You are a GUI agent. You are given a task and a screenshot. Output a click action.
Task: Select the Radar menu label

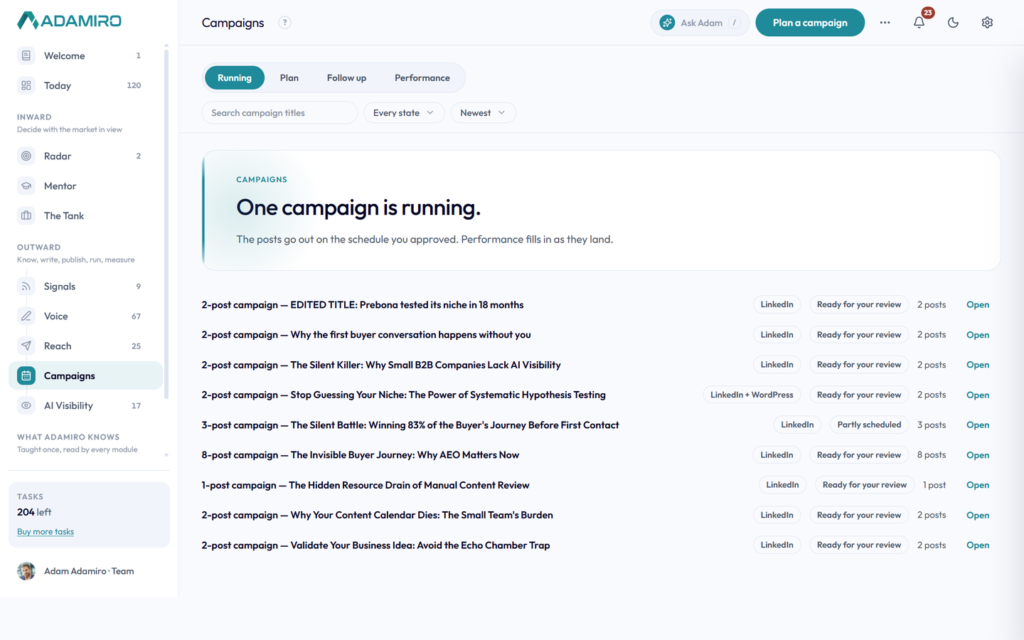[57, 156]
